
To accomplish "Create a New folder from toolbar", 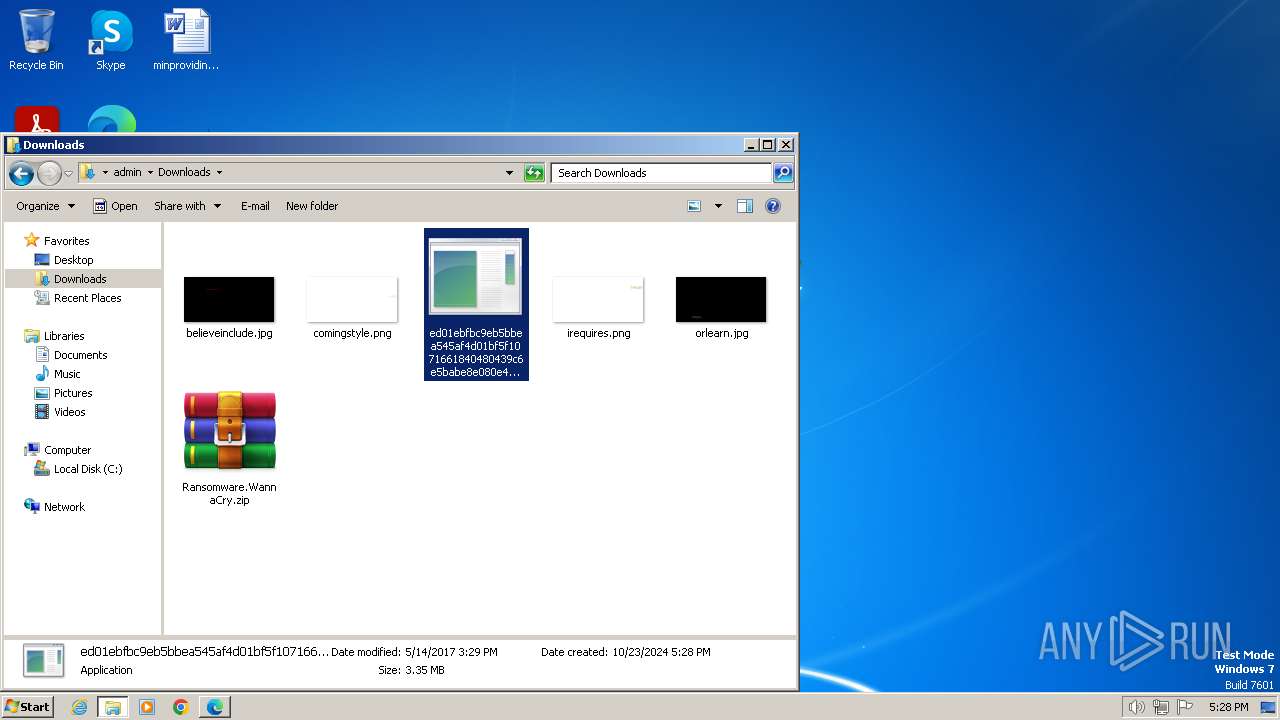I will pyautogui.click(x=312, y=206).
